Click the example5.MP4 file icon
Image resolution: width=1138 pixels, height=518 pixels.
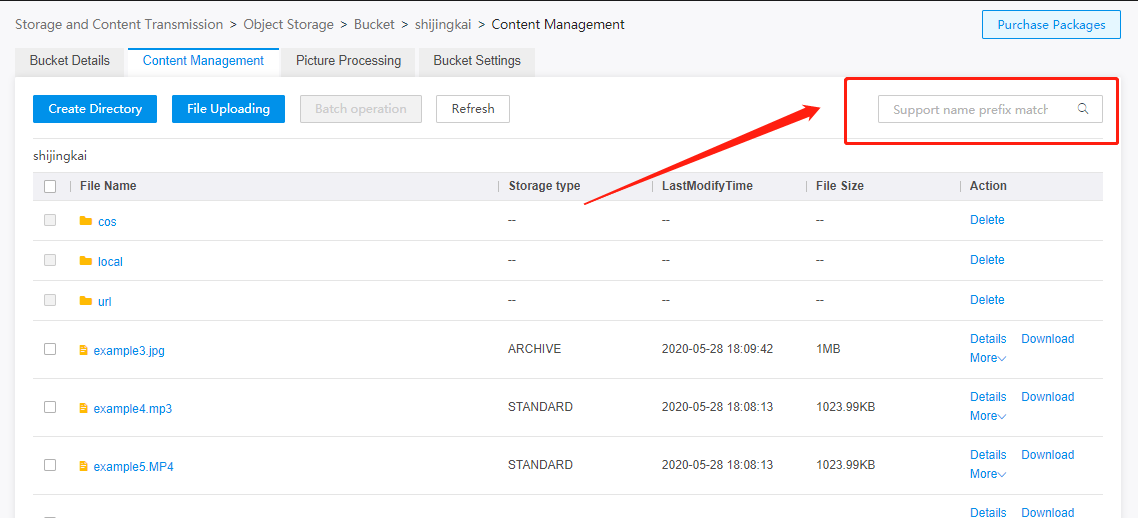(x=83, y=466)
